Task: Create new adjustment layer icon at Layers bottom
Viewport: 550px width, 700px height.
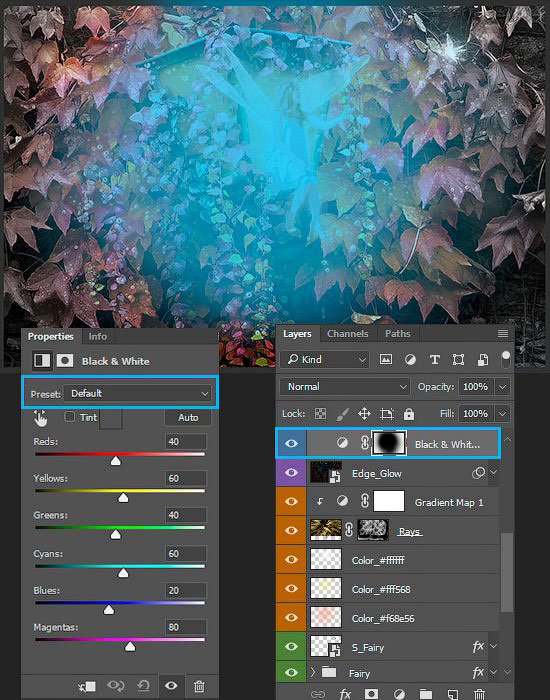Action: coord(399,693)
